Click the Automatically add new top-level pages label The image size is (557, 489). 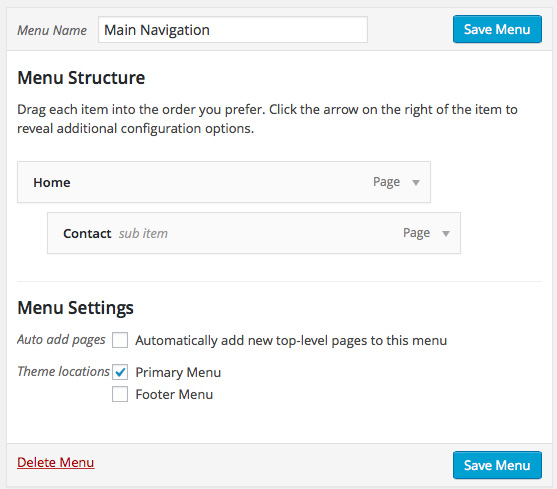point(291,341)
